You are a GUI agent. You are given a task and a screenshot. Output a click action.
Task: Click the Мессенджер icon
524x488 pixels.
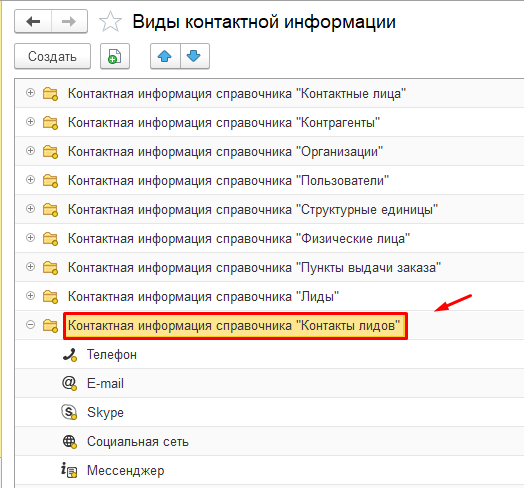pos(69,470)
